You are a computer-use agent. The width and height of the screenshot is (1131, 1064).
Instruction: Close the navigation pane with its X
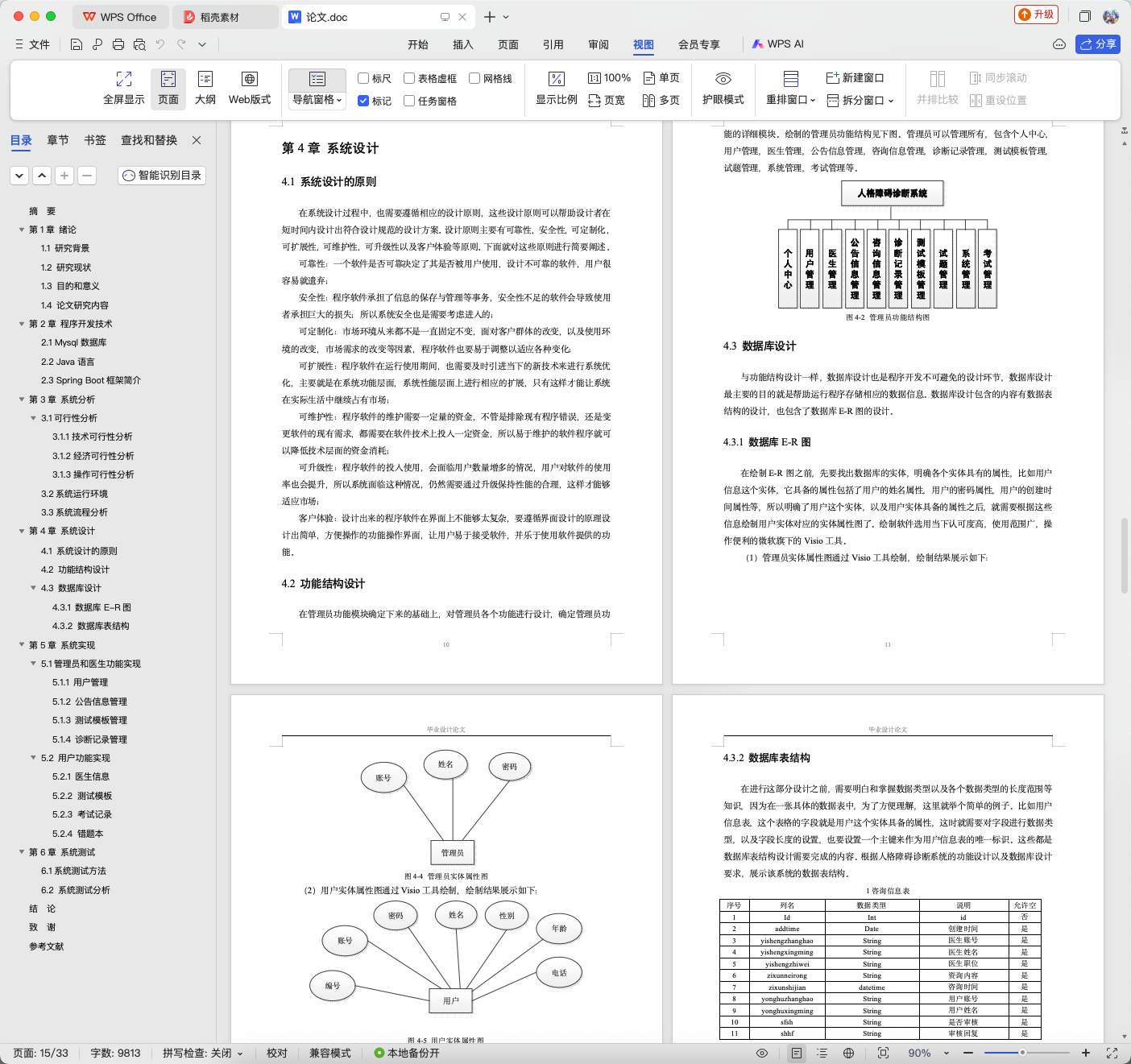[x=197, y=140]
